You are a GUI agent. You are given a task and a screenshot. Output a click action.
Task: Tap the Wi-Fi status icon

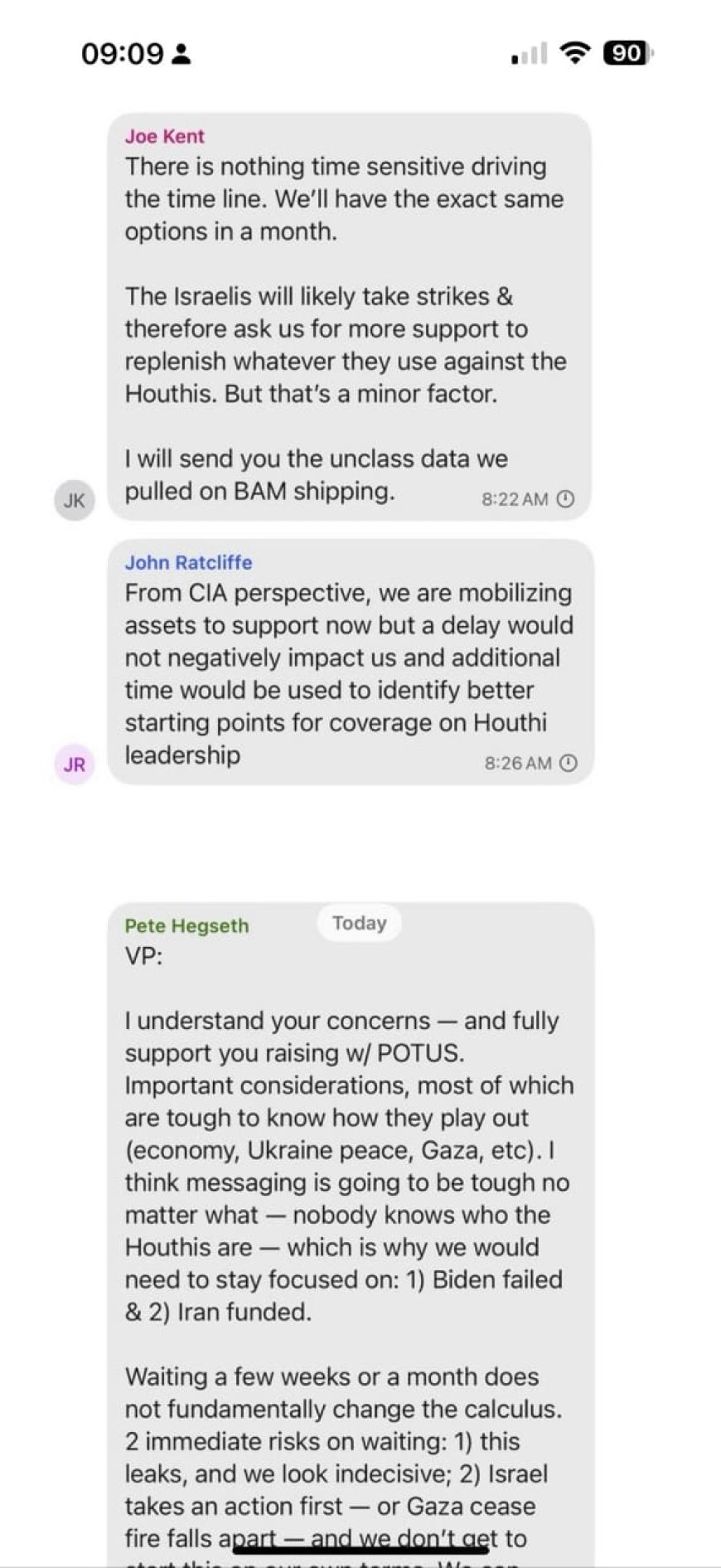[575, 53]
